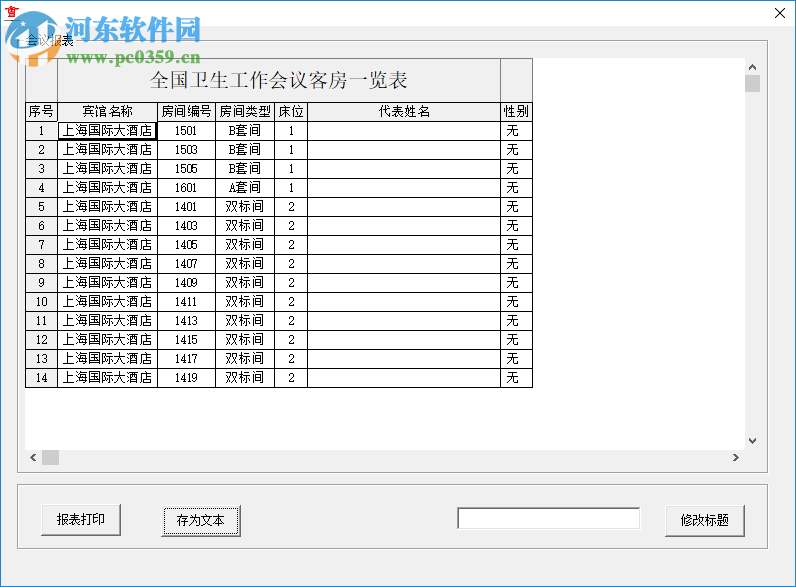Screen dimensions: 796x587
Task: Click room number cell 1405
Action: pos(186,245)
